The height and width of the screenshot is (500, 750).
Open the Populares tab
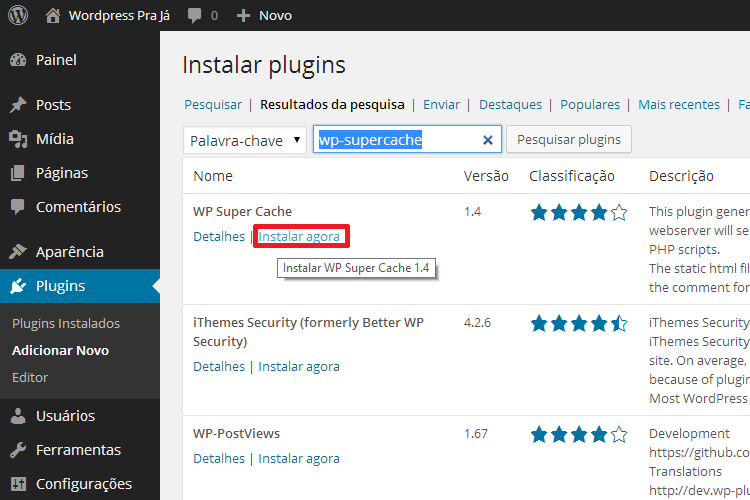click(x=590, y=104)
